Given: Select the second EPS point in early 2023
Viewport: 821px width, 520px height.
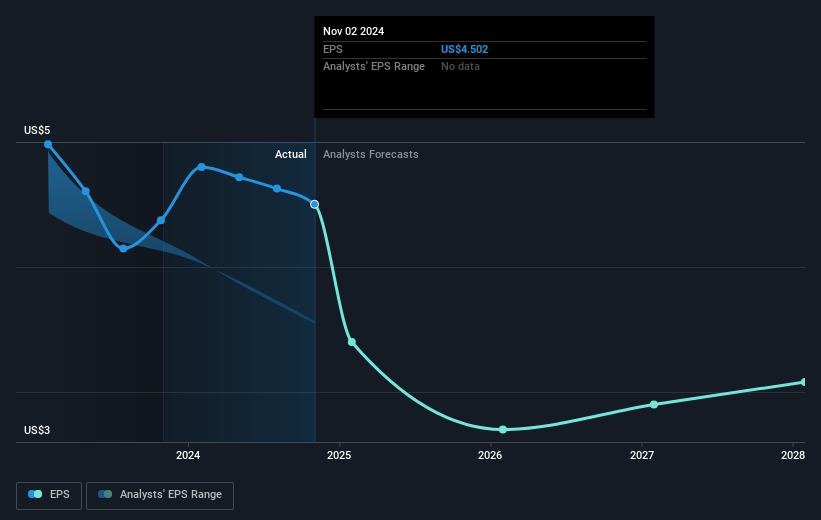Looking at the screenshot, I should 86,191.
